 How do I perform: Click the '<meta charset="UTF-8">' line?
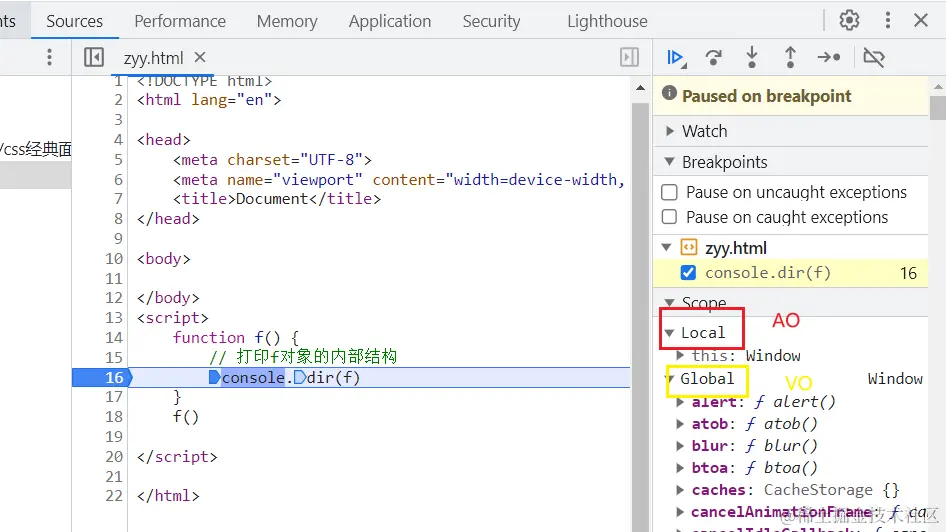[272, 160]
